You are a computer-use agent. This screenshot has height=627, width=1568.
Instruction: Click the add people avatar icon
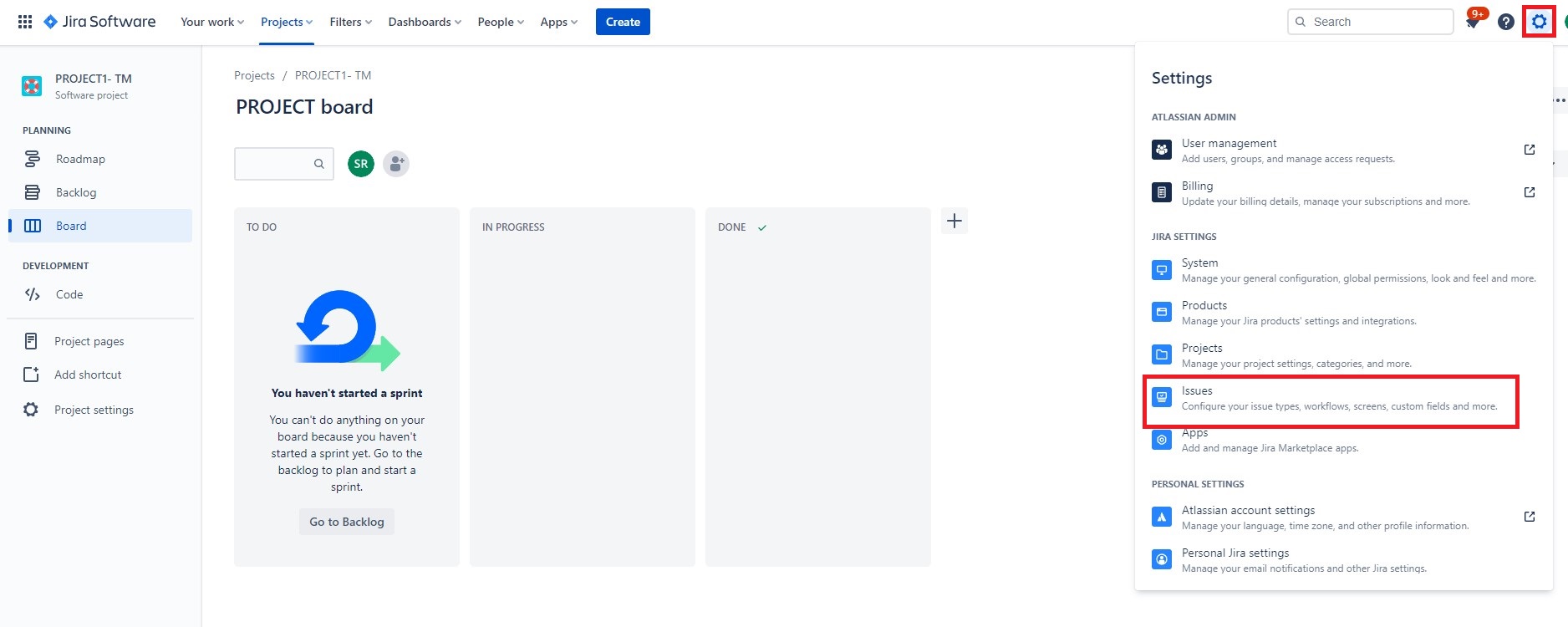(396, 164)
